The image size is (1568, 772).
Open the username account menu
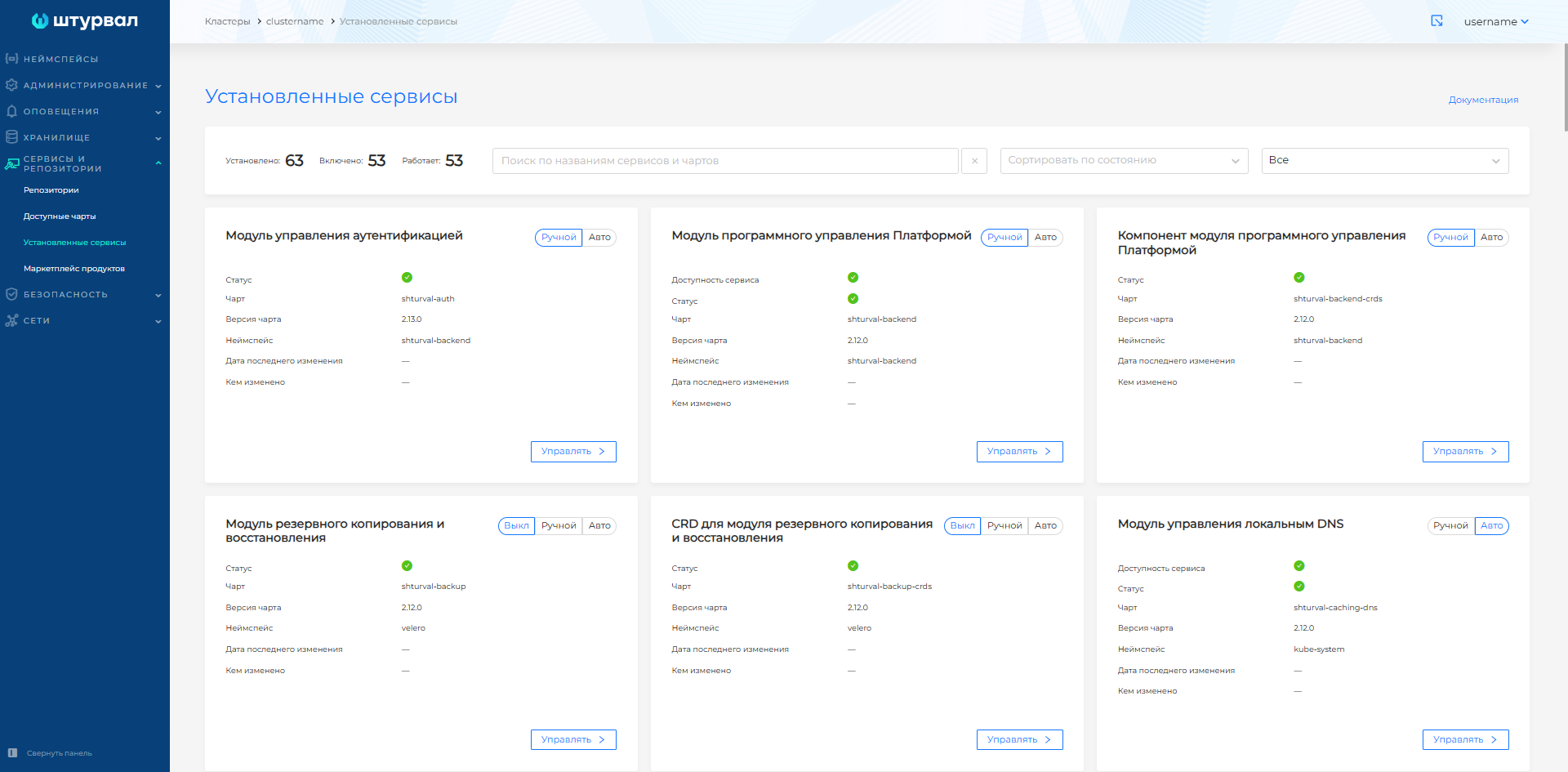[x=1495, y=22]
